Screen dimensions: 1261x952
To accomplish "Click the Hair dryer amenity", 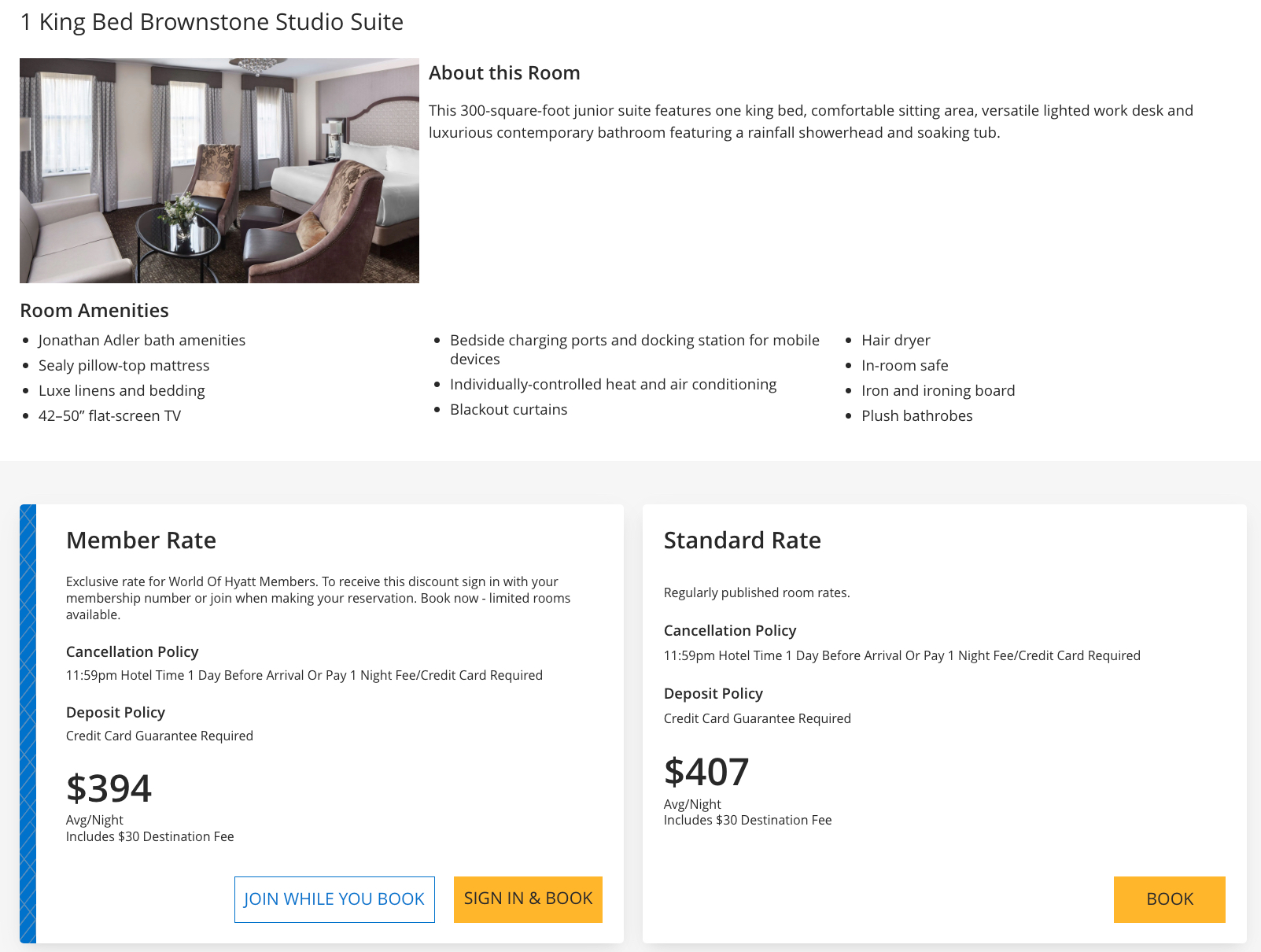I will pos(895,341).
